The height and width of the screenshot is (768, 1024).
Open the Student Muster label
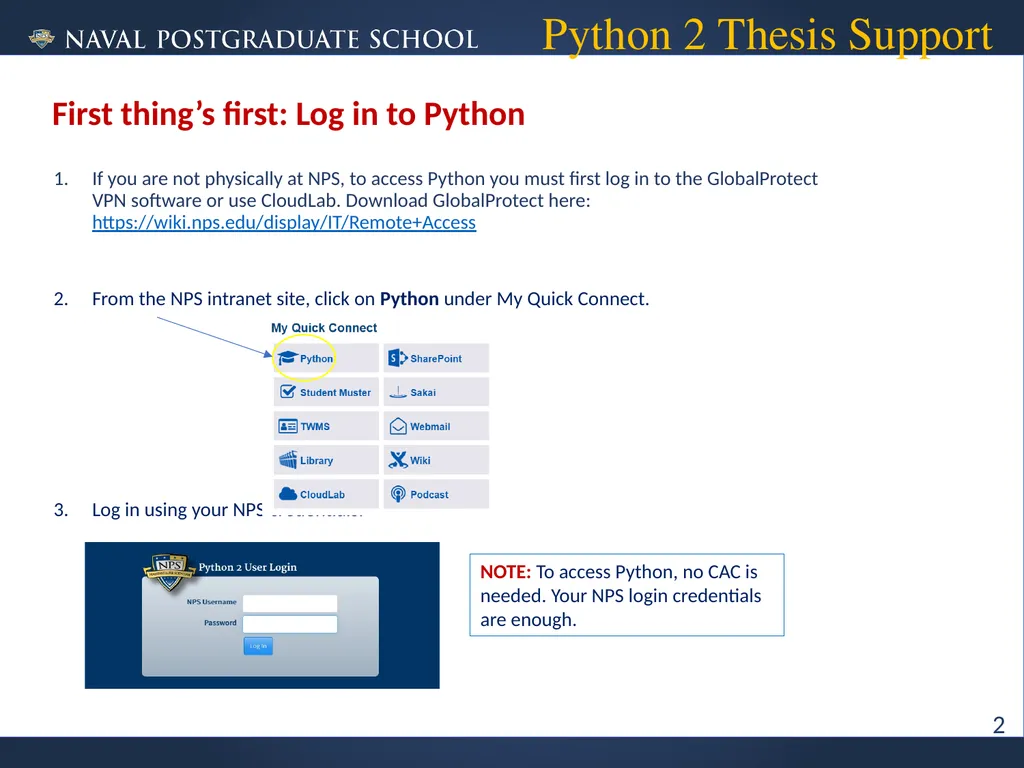(335, 392)
